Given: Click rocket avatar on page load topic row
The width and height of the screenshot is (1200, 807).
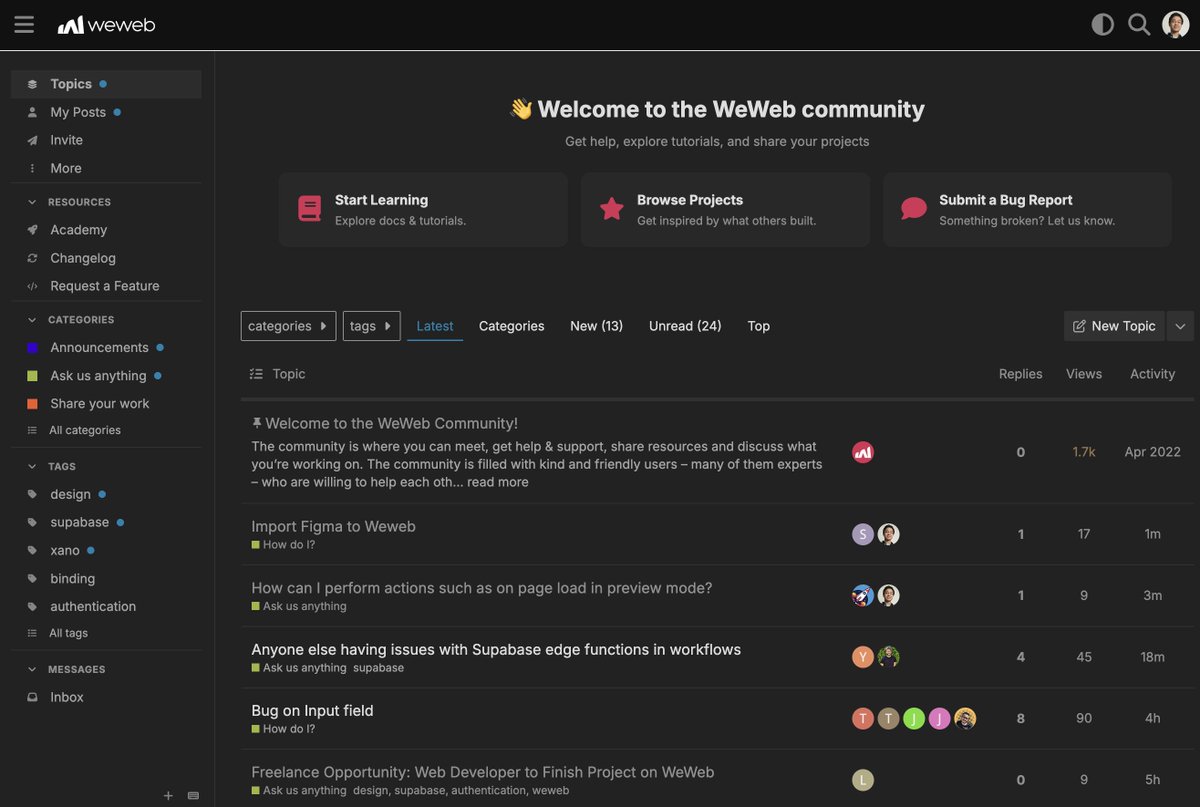Looking at the screenshot, I should coord(863,596).
